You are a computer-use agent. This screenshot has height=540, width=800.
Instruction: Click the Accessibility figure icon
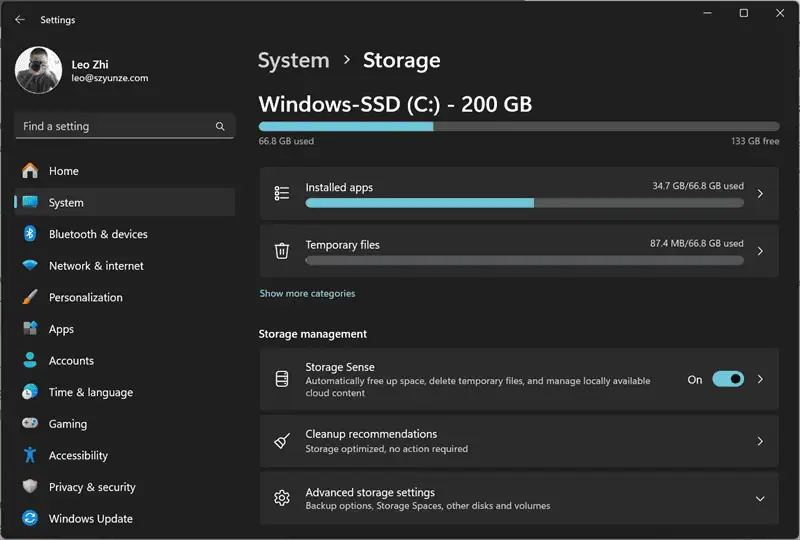[30, 455]
